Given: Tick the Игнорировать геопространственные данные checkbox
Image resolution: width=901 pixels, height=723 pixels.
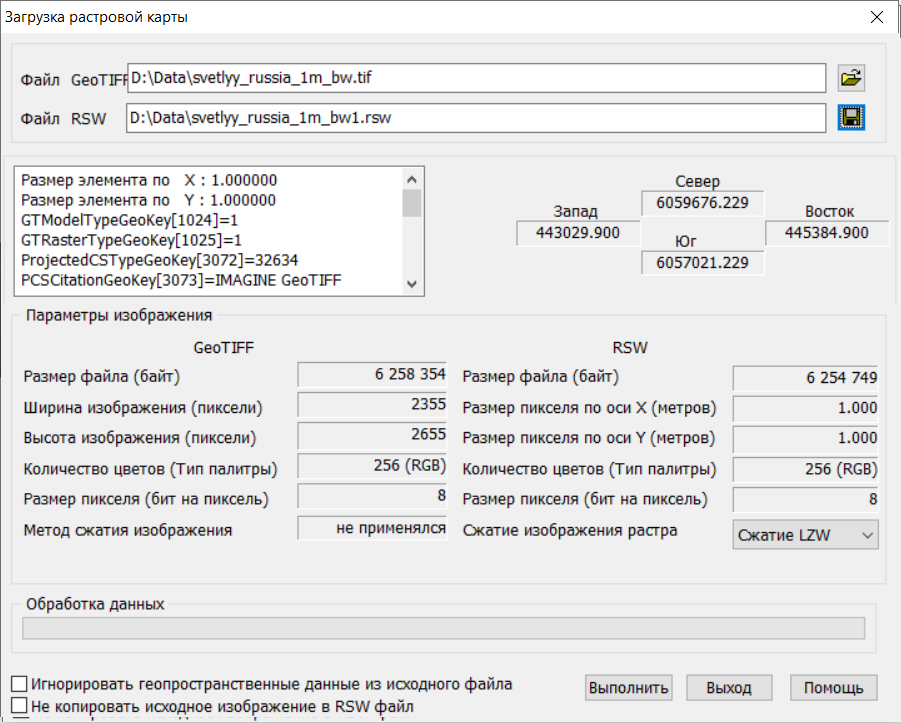Looking at the screenshot, I should tap(20, 685).
